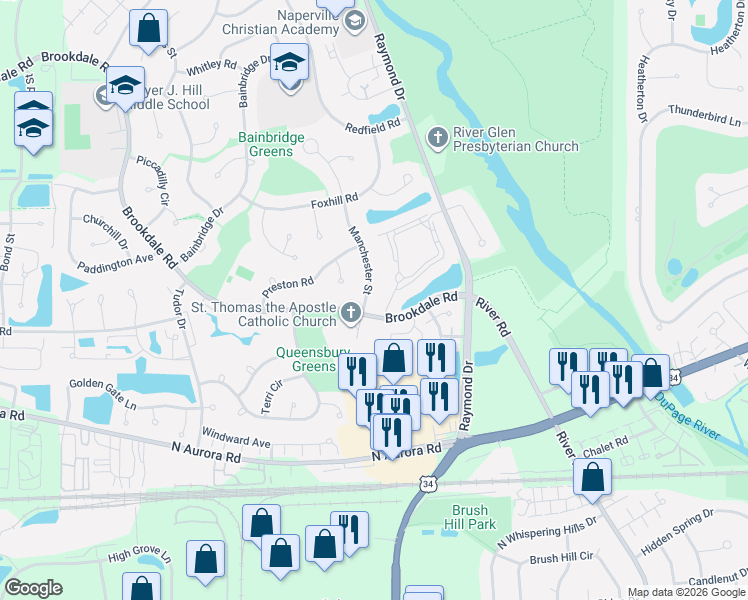Screen dimensions: 748x600
Task: Select the Windward Ave street label
Action: coord(236,437)
